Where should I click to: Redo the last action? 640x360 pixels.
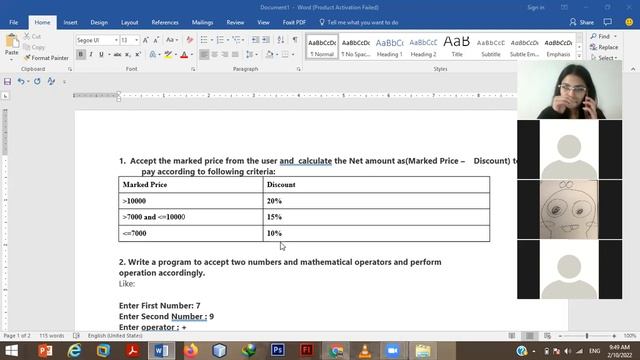pyautogui.click(x=37, y=81)
